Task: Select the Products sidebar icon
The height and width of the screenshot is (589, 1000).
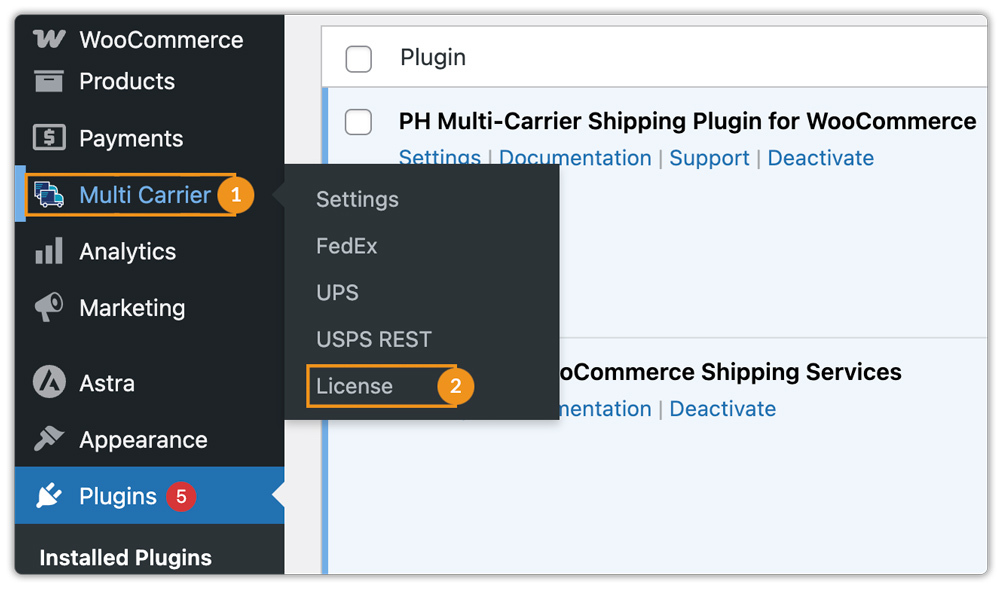Action: (48, 82)
